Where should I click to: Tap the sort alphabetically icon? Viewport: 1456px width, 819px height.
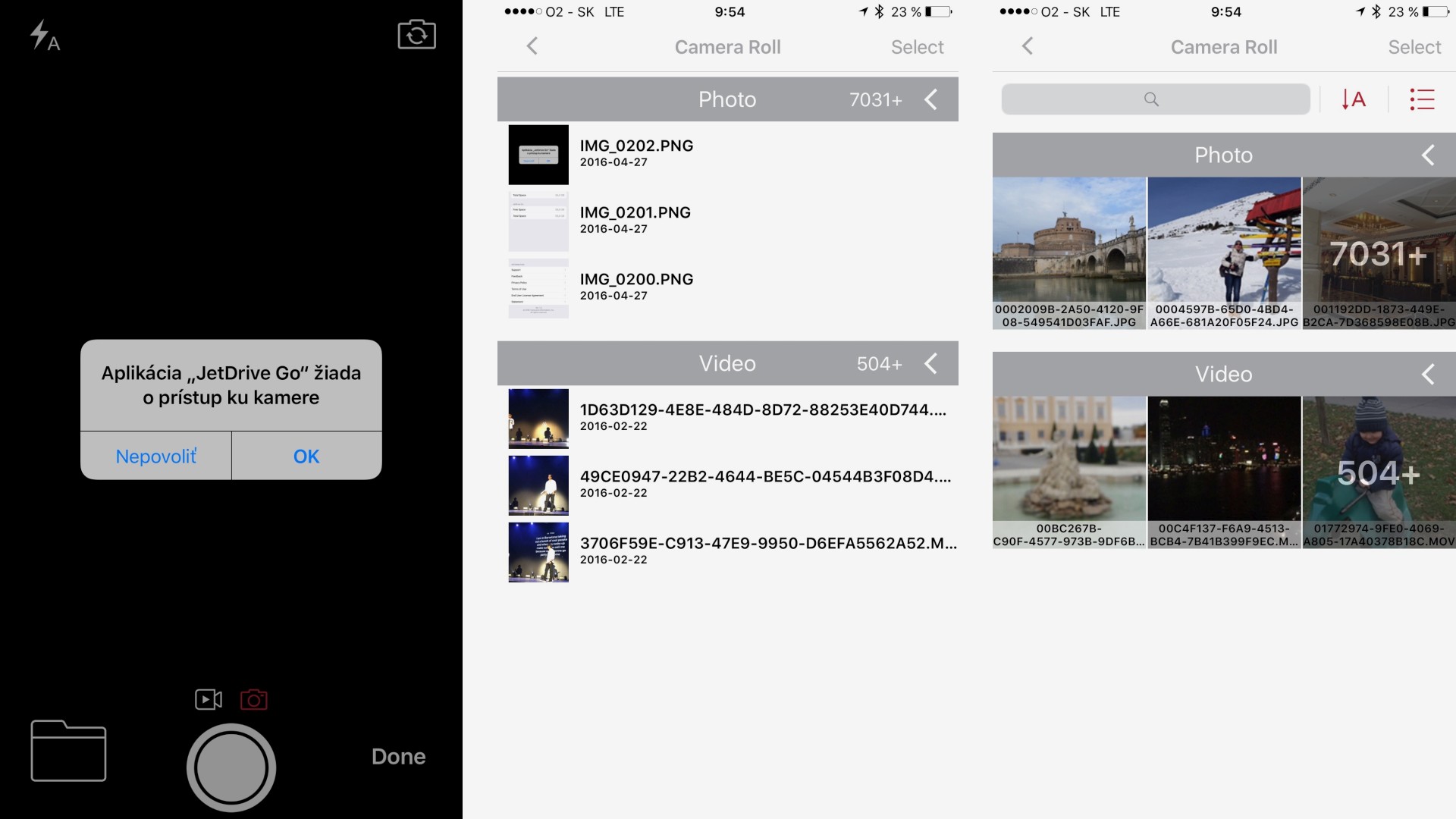pyautogui.click(x=1354, y=99)
